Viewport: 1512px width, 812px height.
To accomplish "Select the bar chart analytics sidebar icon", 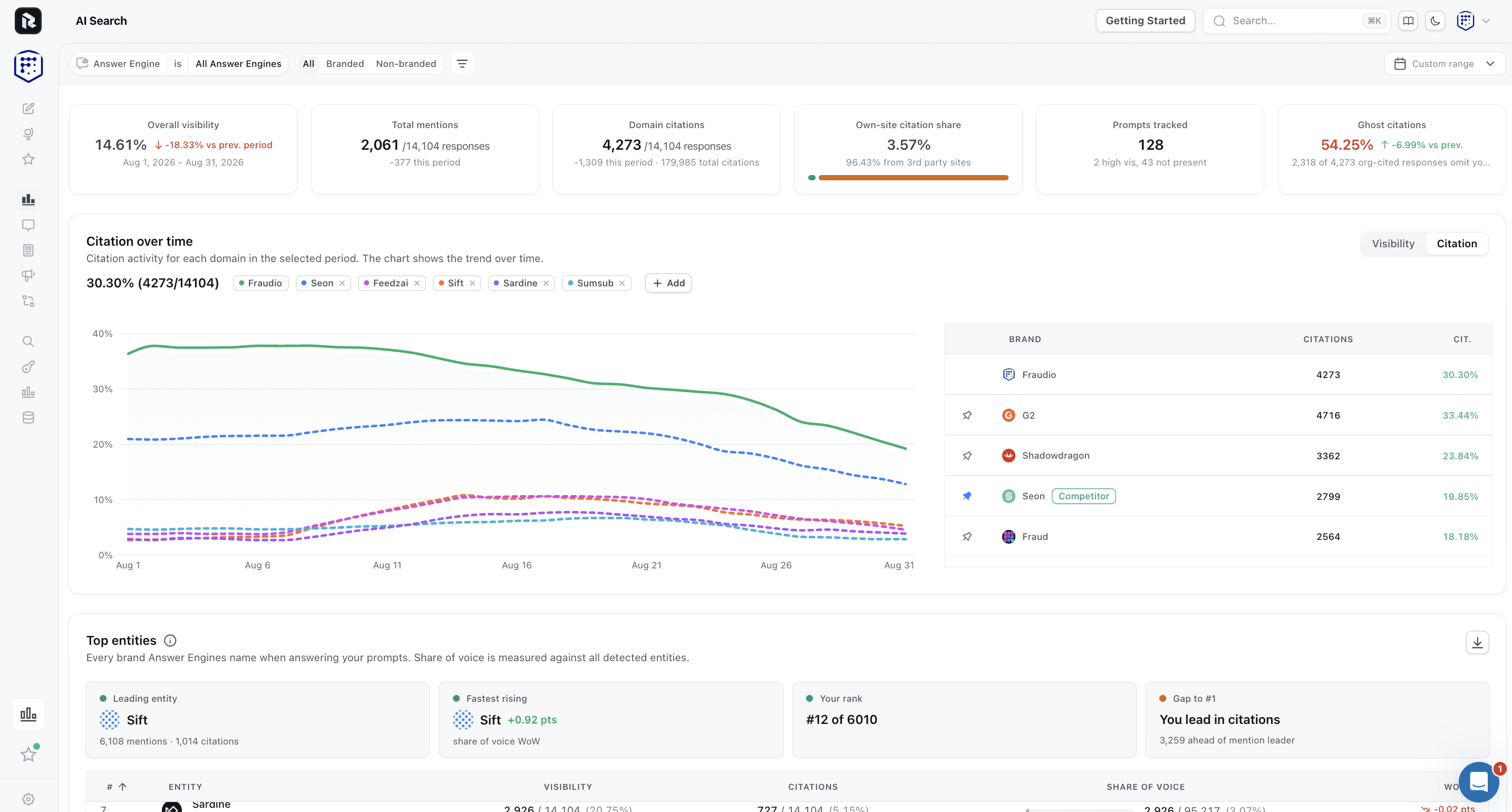I will 28,200.
